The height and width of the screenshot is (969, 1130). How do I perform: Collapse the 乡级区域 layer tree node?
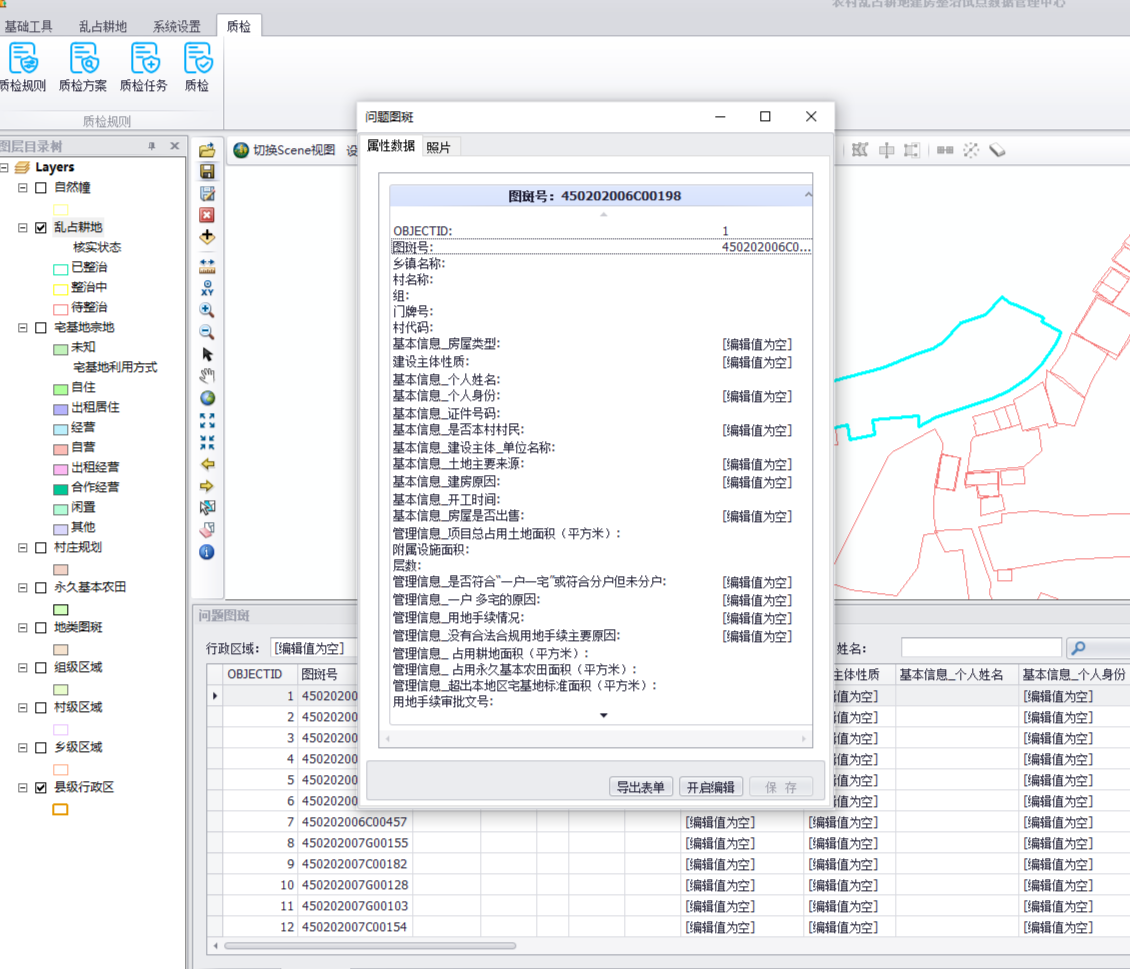[x=22, y=748]
